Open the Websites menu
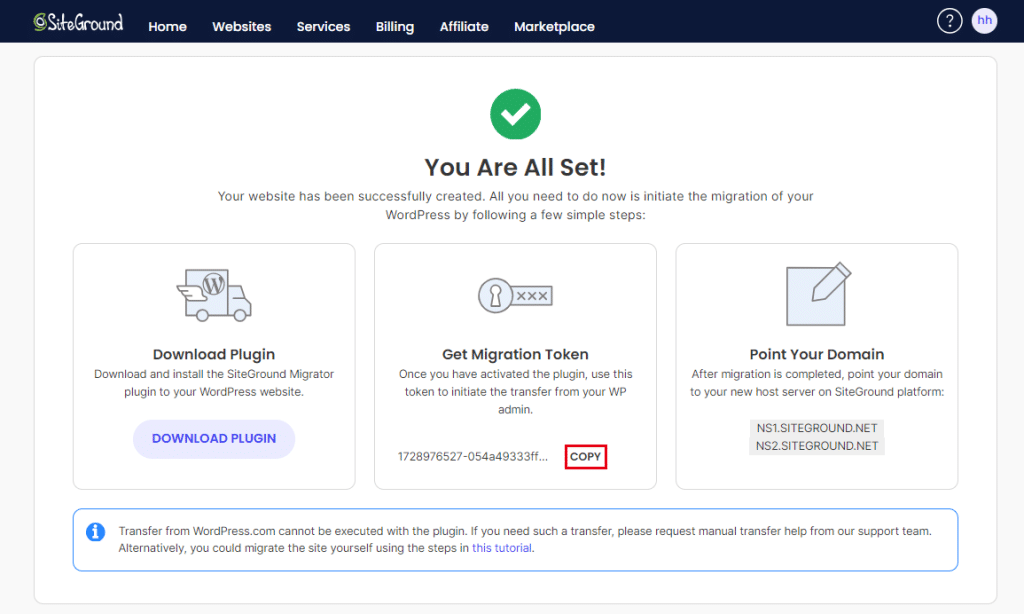Image resolution: width=1024 pixels, height=614 pixels. (x=242, y=27)
